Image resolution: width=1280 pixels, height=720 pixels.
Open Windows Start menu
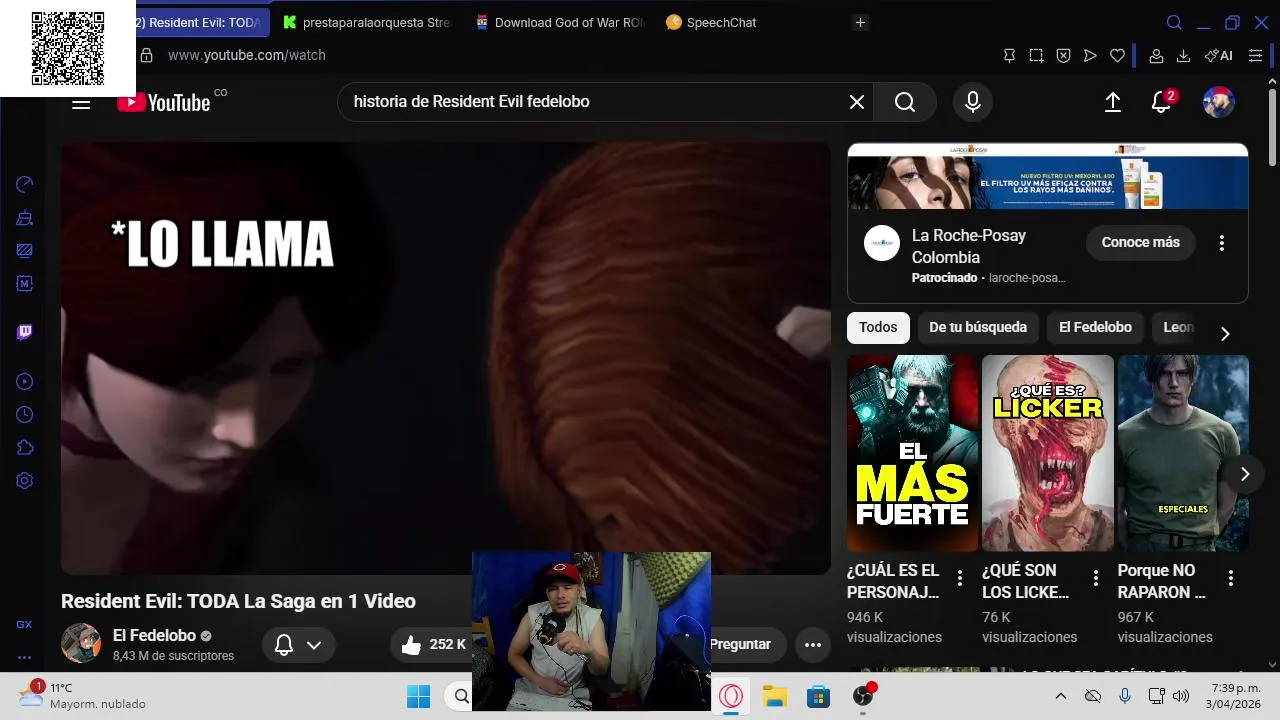[418, 696]
